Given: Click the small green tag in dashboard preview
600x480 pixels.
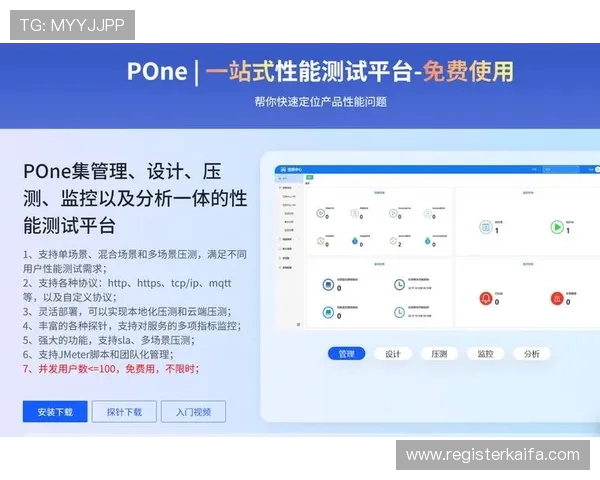Looking at the screenshot, I should [310, 177].
